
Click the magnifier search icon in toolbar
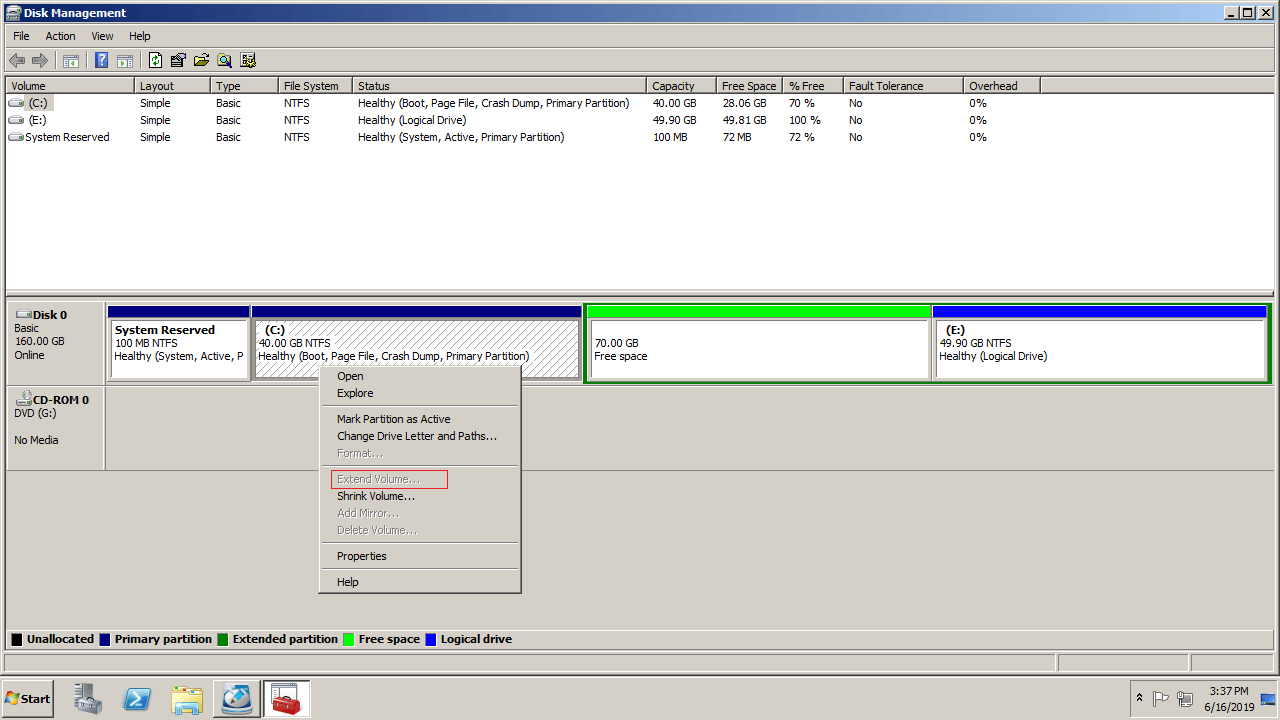coord(224,60)
